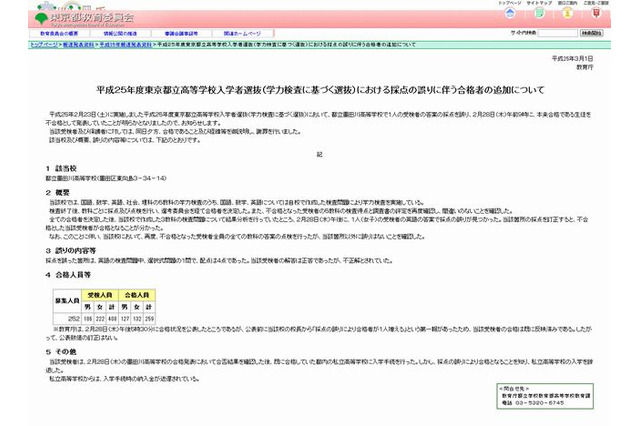Click the 合格人員 yellow header cell
The image size is (640, 426).
pyautogui.click(x=137, y=295)
